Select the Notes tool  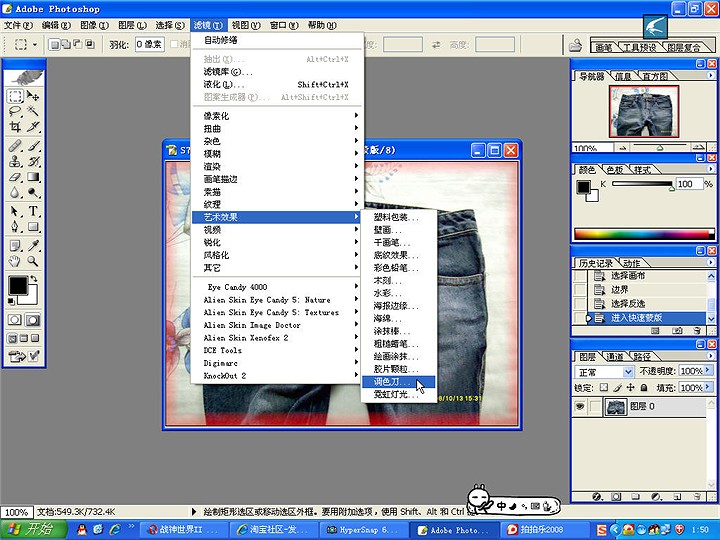point(15,246)
